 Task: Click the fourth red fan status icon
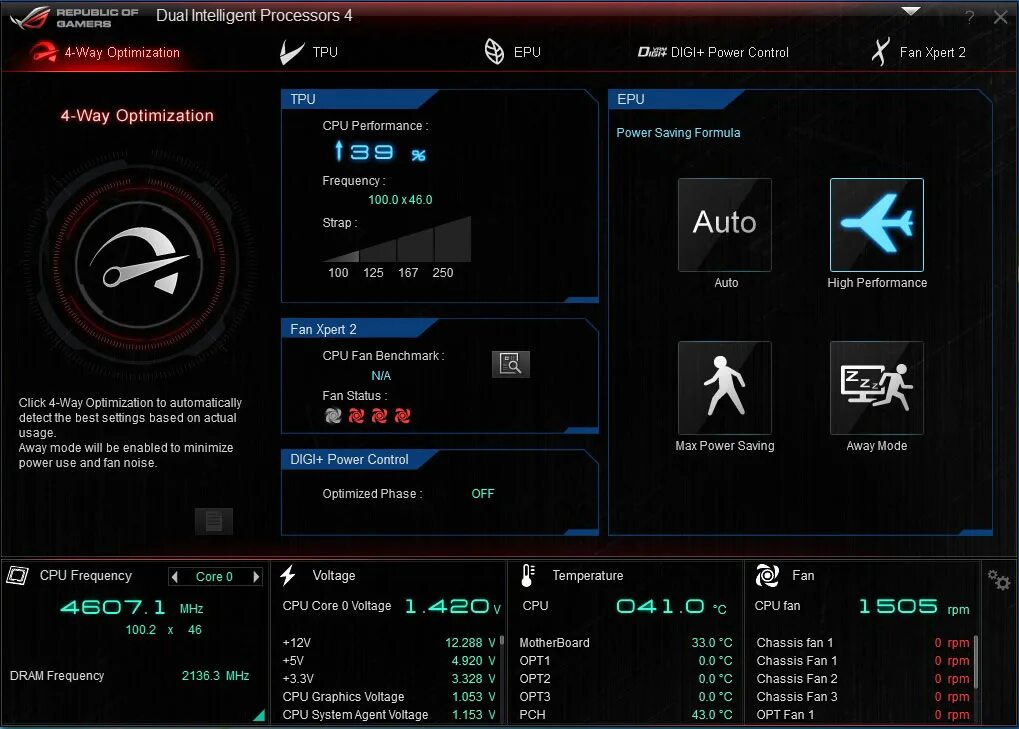pos(403,415)
